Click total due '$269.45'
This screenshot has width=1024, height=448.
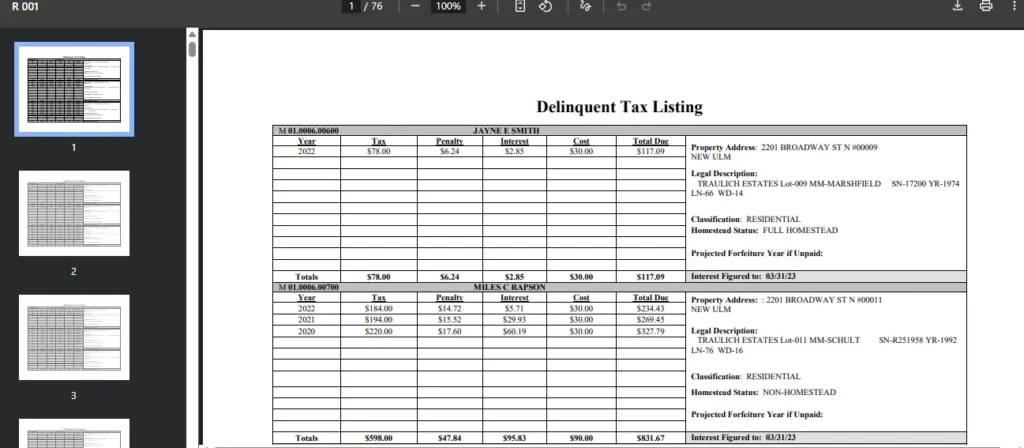650,320
